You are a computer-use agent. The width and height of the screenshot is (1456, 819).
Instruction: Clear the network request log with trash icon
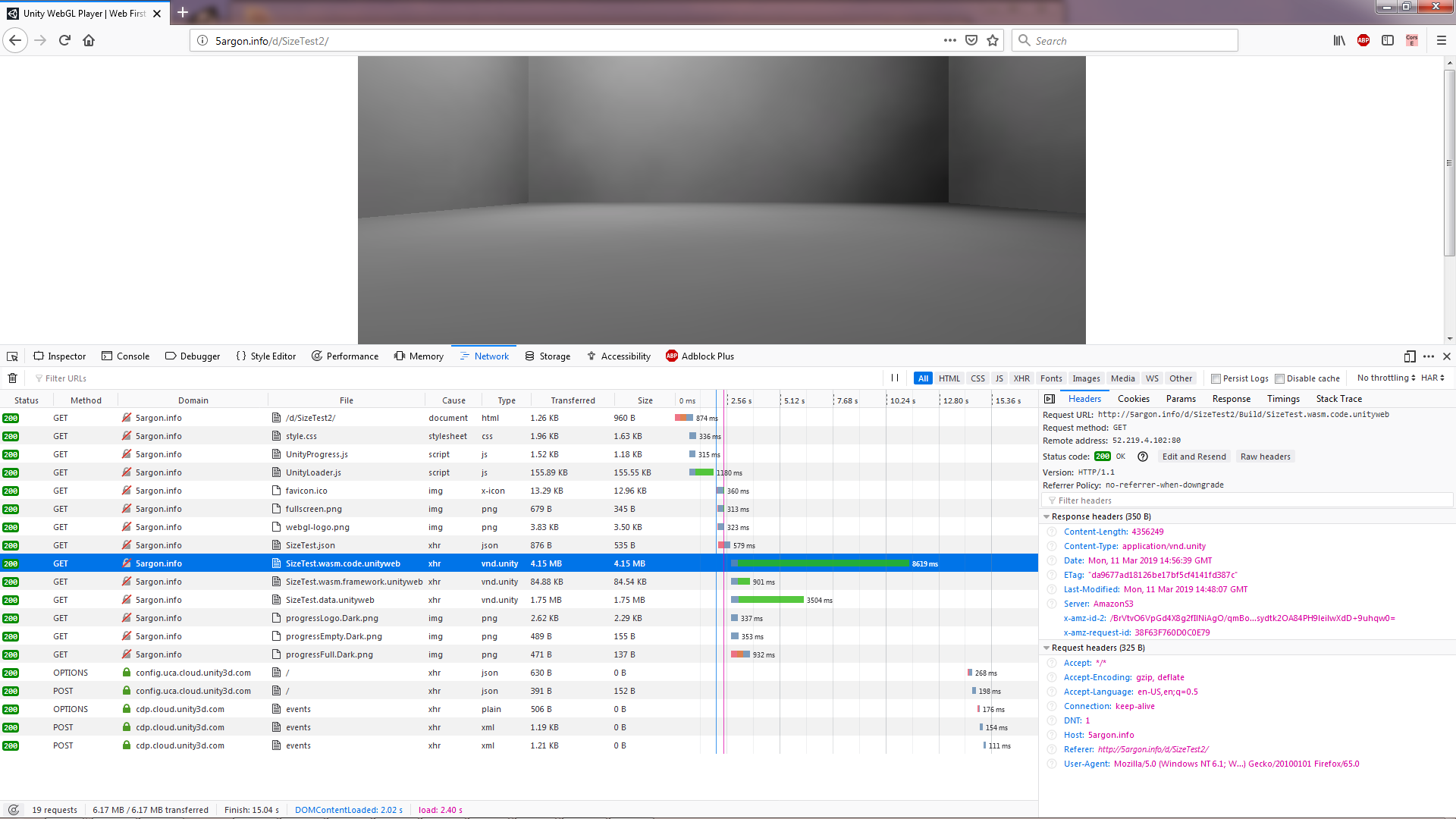click(x=12, y=378)
